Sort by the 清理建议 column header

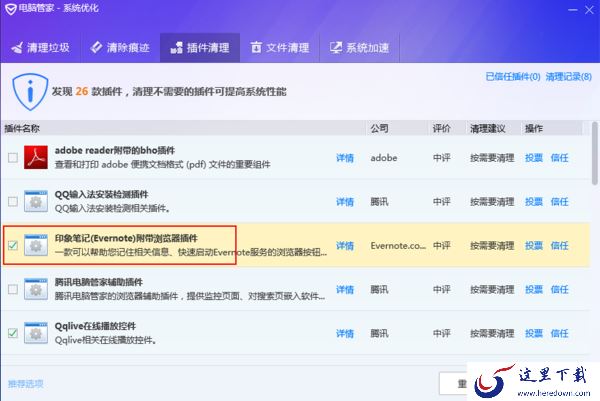(493, 128)
